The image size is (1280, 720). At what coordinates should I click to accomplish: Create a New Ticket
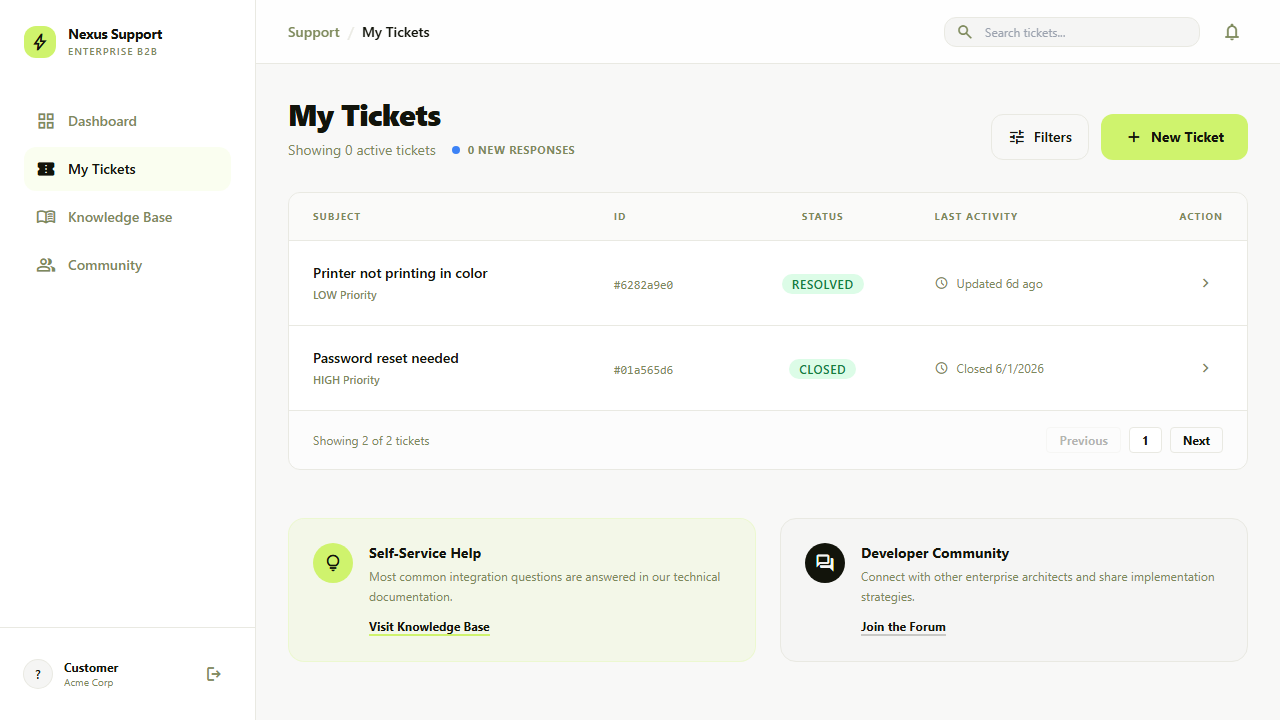[1174, 137]
